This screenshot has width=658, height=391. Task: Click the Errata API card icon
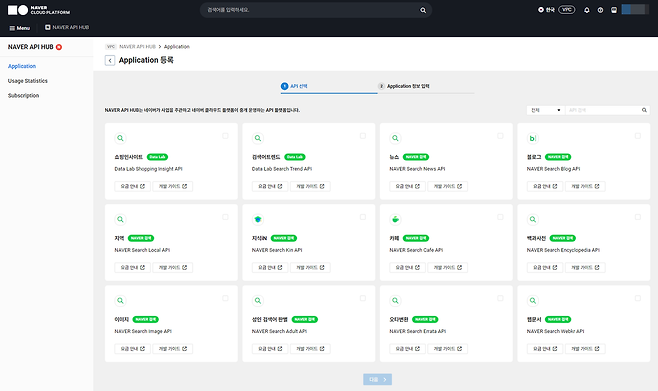click(395, 301)
